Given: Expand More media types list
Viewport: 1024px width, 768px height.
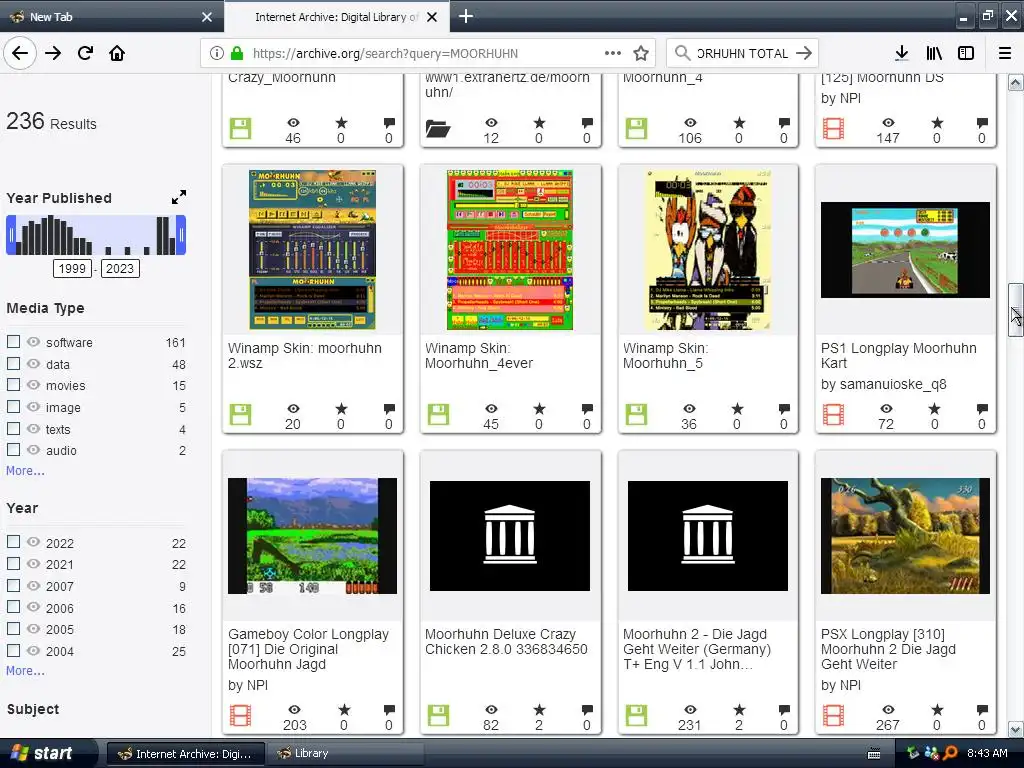Looking at the screenshot, I should coord(25,471).
